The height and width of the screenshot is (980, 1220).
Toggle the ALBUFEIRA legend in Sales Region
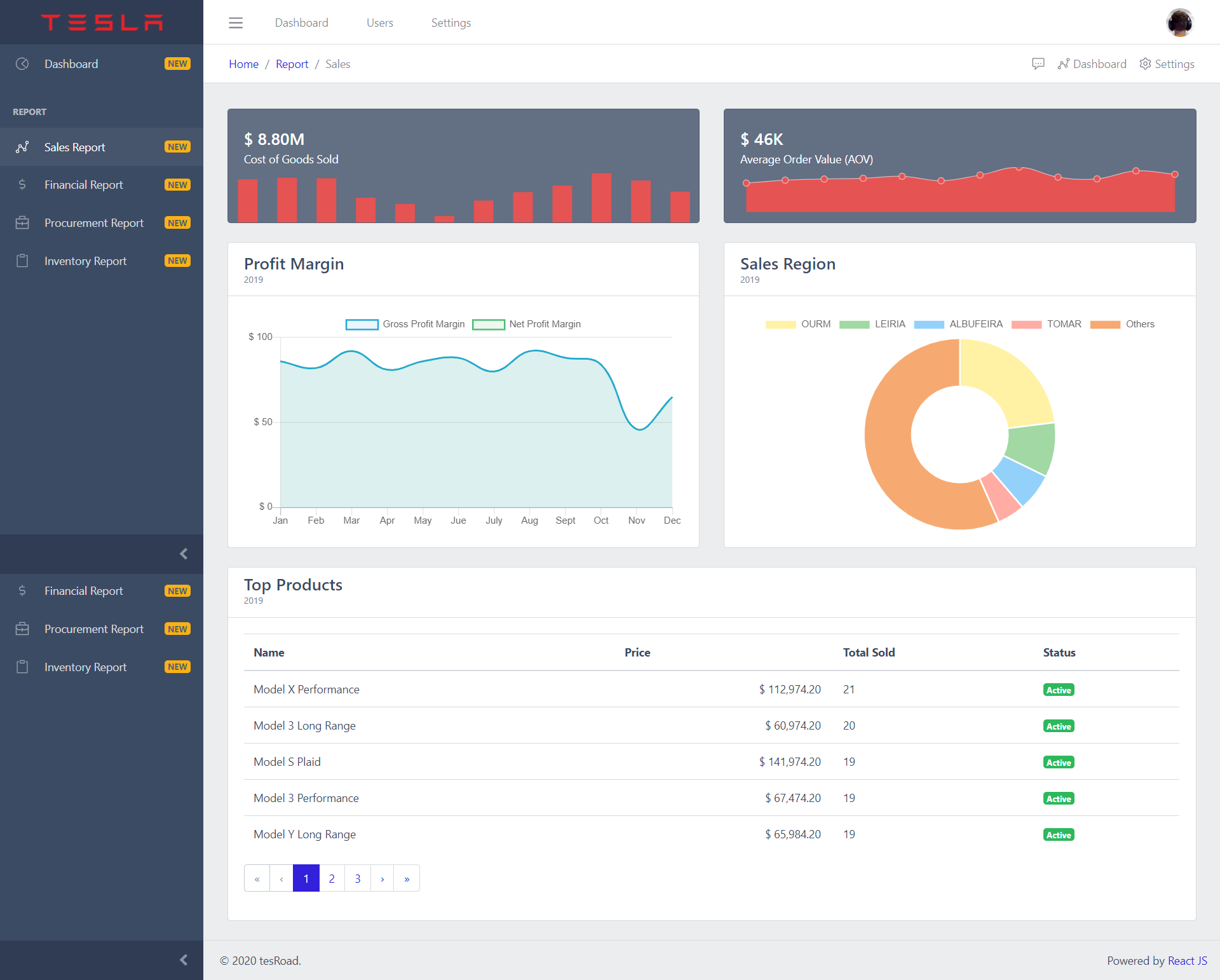[x=958, y=324]
